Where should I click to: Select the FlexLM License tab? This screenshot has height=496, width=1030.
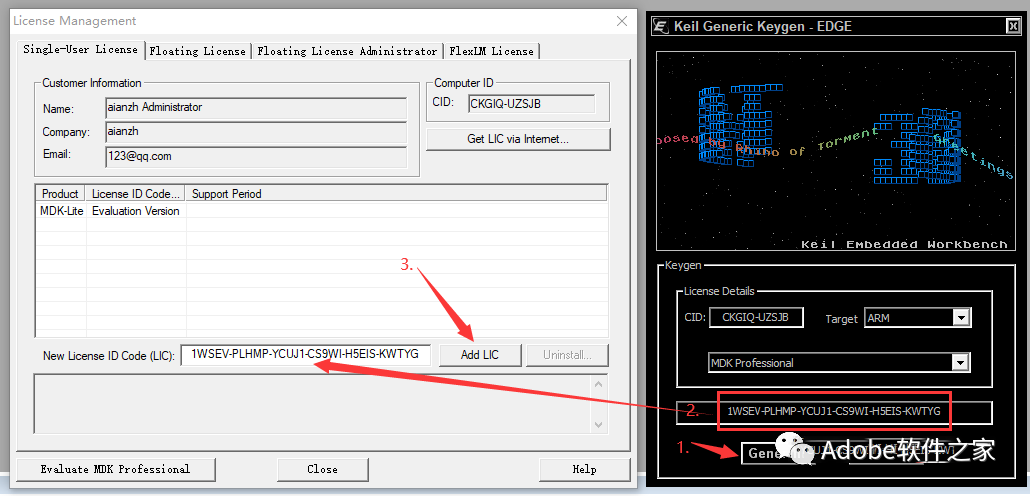[491, 51]
